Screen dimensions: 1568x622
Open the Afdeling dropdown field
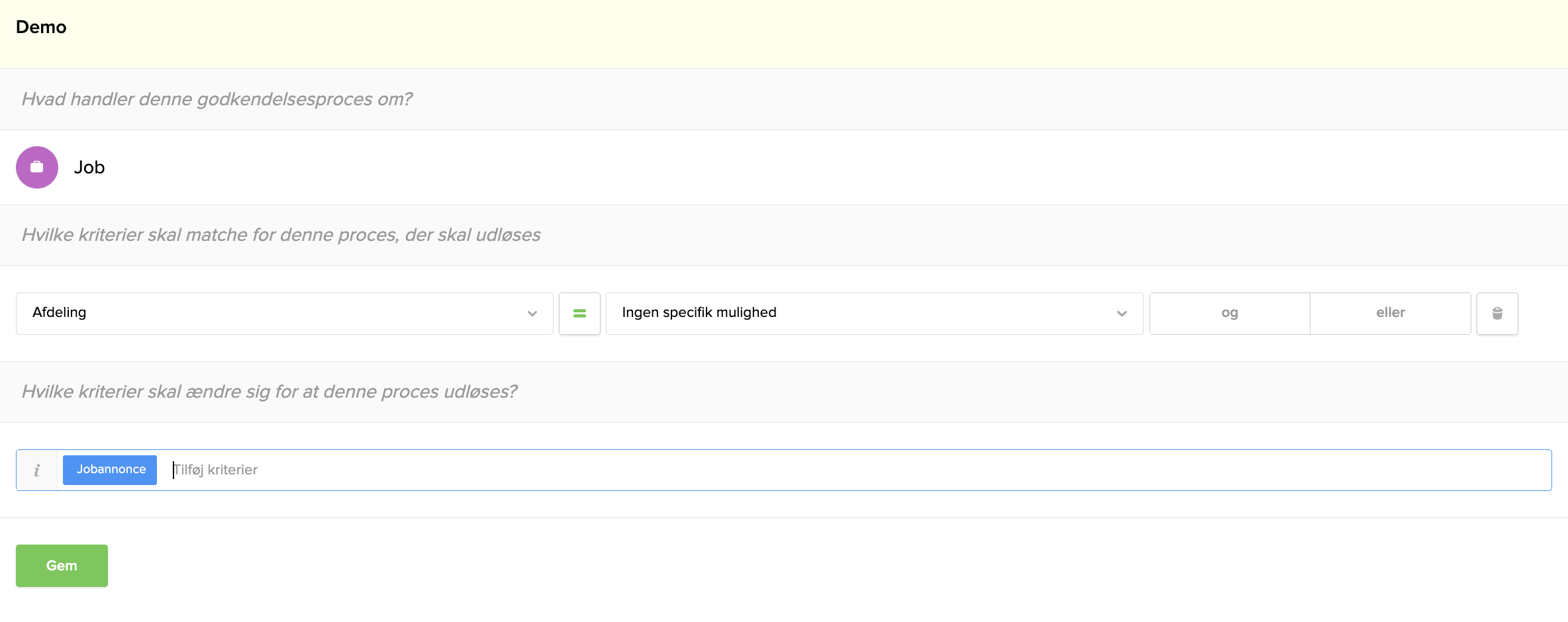(x=285, y=314)
